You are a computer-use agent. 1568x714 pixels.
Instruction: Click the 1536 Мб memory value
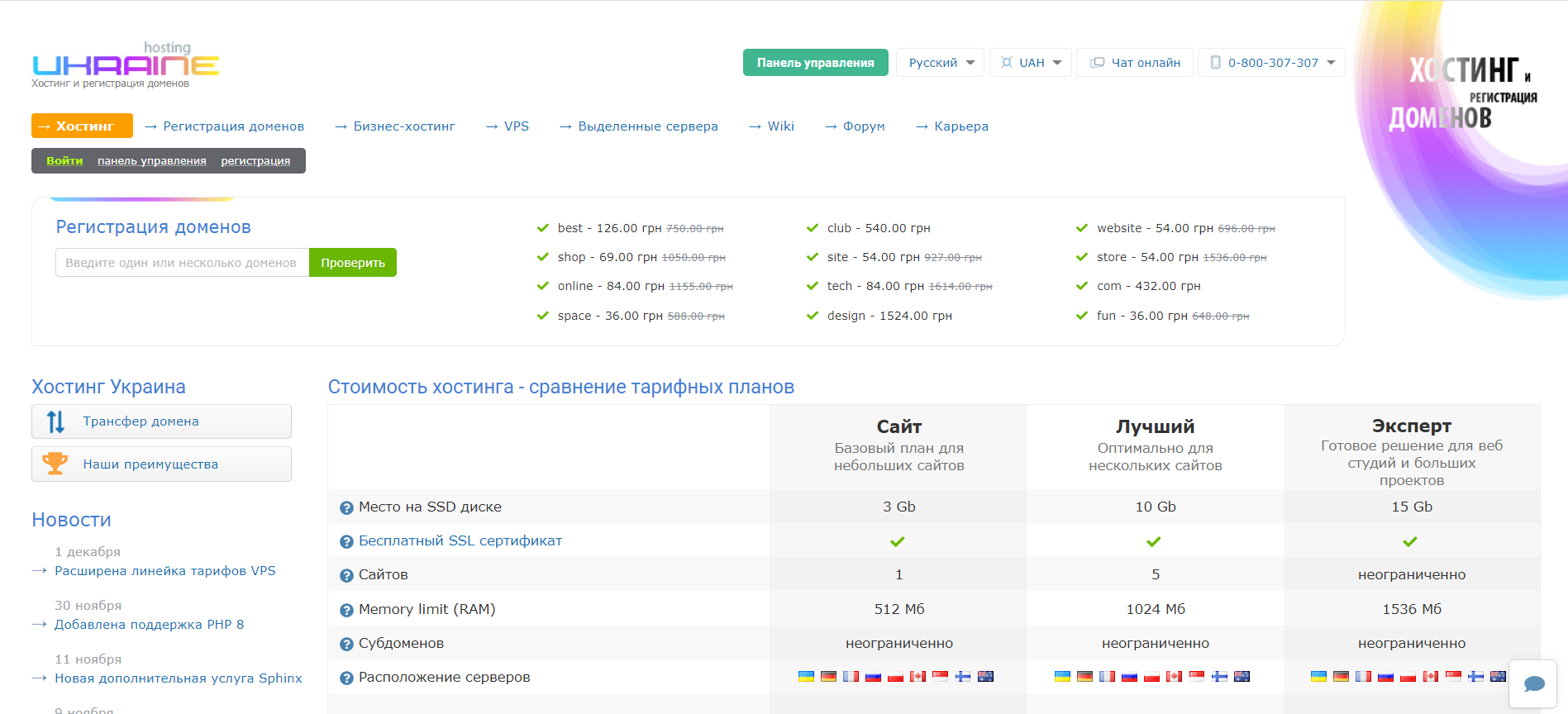point(1412,609)
